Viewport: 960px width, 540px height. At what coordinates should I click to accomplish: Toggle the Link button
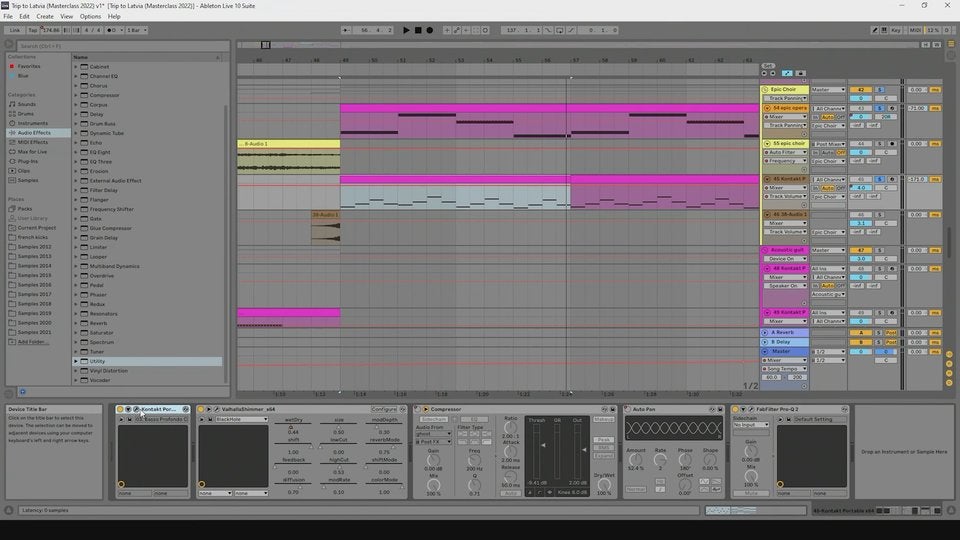[x=14, y=30]
